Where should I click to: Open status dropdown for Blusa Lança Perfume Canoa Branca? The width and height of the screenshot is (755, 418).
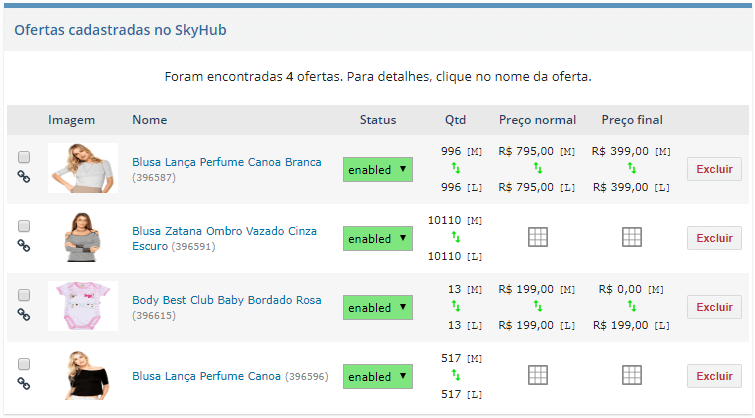[x=378, y=170]
